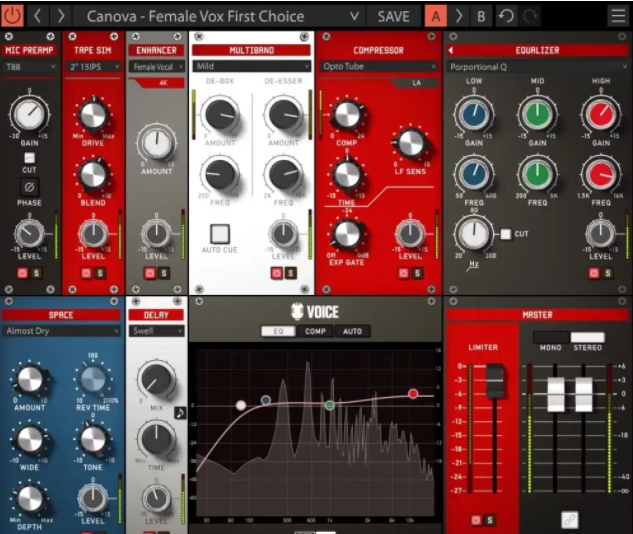This screenshot has width=633, height=534.
Task: Go to next preset with right arrow
Action: click(61, 16)
